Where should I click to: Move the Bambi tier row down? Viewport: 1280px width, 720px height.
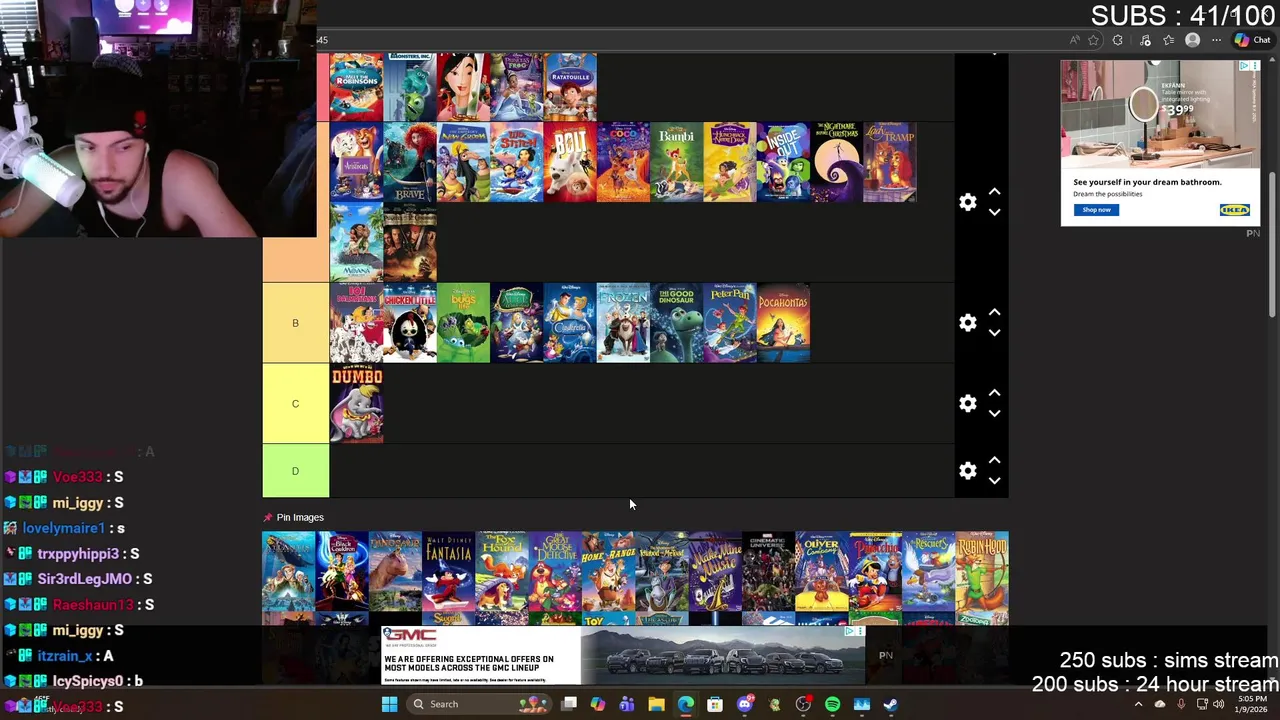(x=994, y=212)
